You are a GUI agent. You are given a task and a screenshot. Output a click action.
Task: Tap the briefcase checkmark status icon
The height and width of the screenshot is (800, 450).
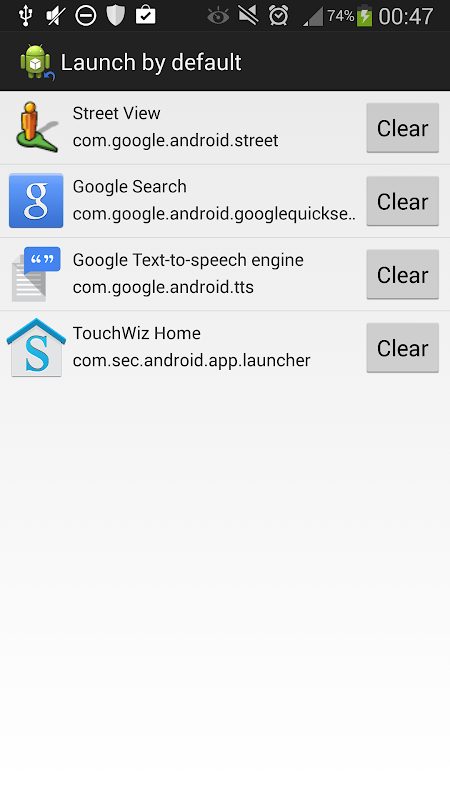[x=145, y=15]
